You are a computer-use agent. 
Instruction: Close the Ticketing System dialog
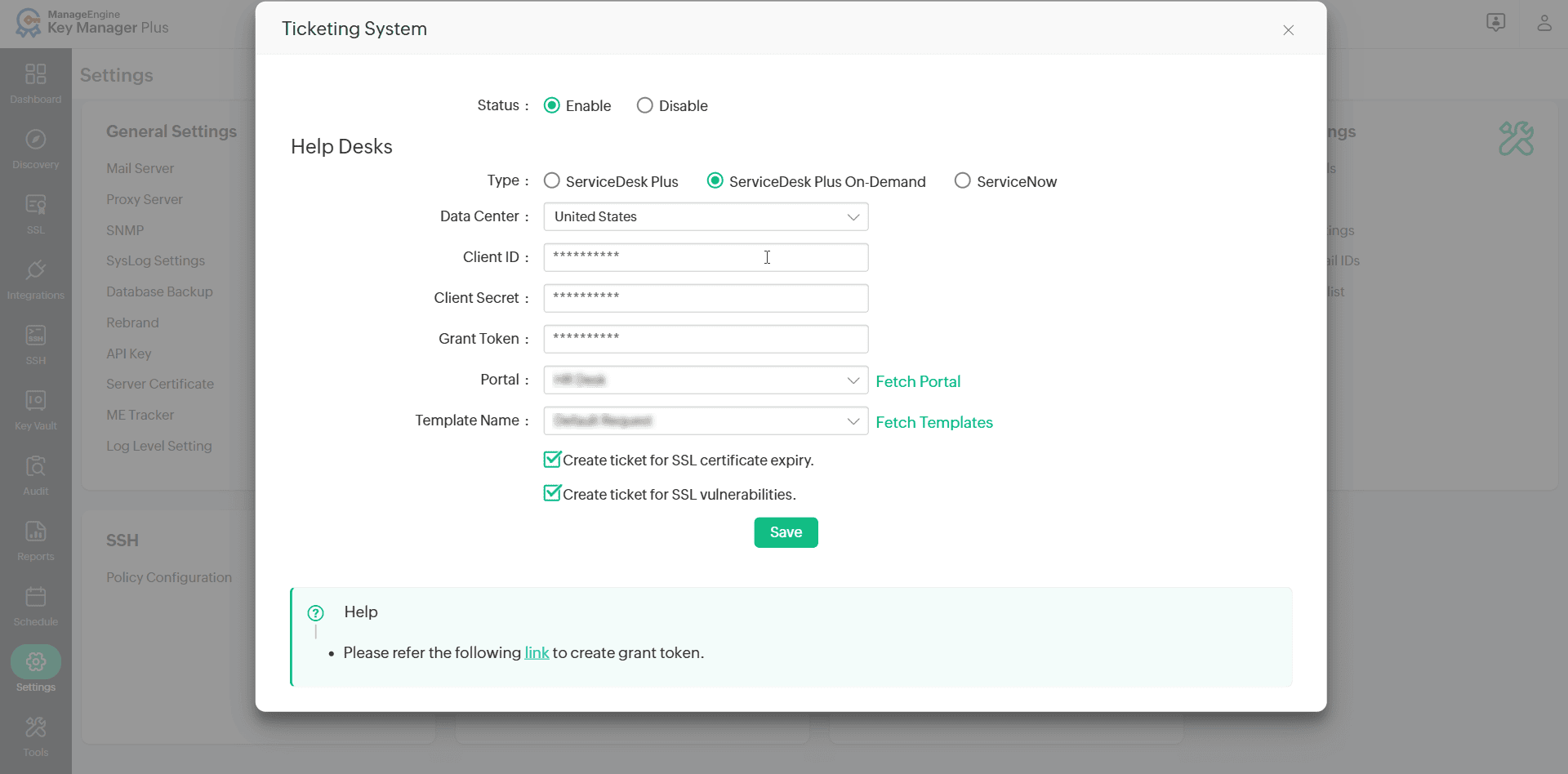(1289, 30)
